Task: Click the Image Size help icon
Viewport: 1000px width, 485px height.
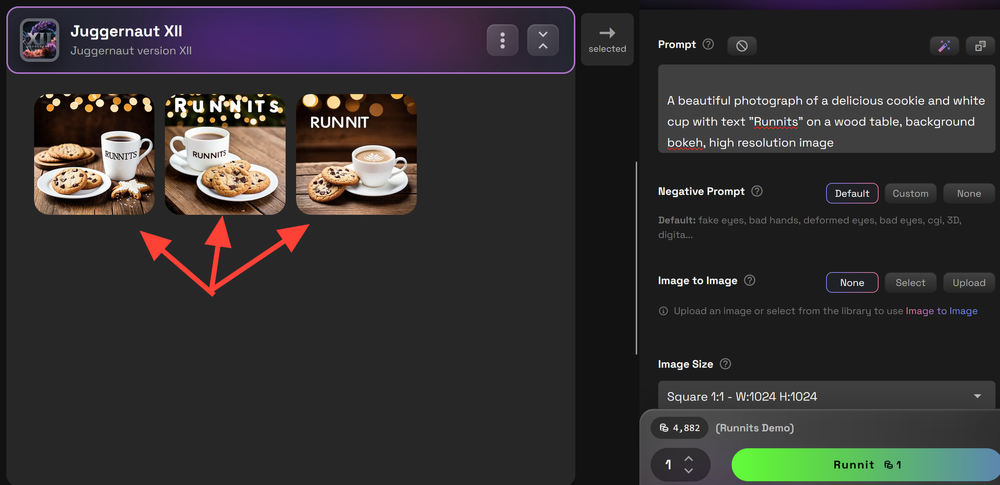Action: click(x=726, y=365)
